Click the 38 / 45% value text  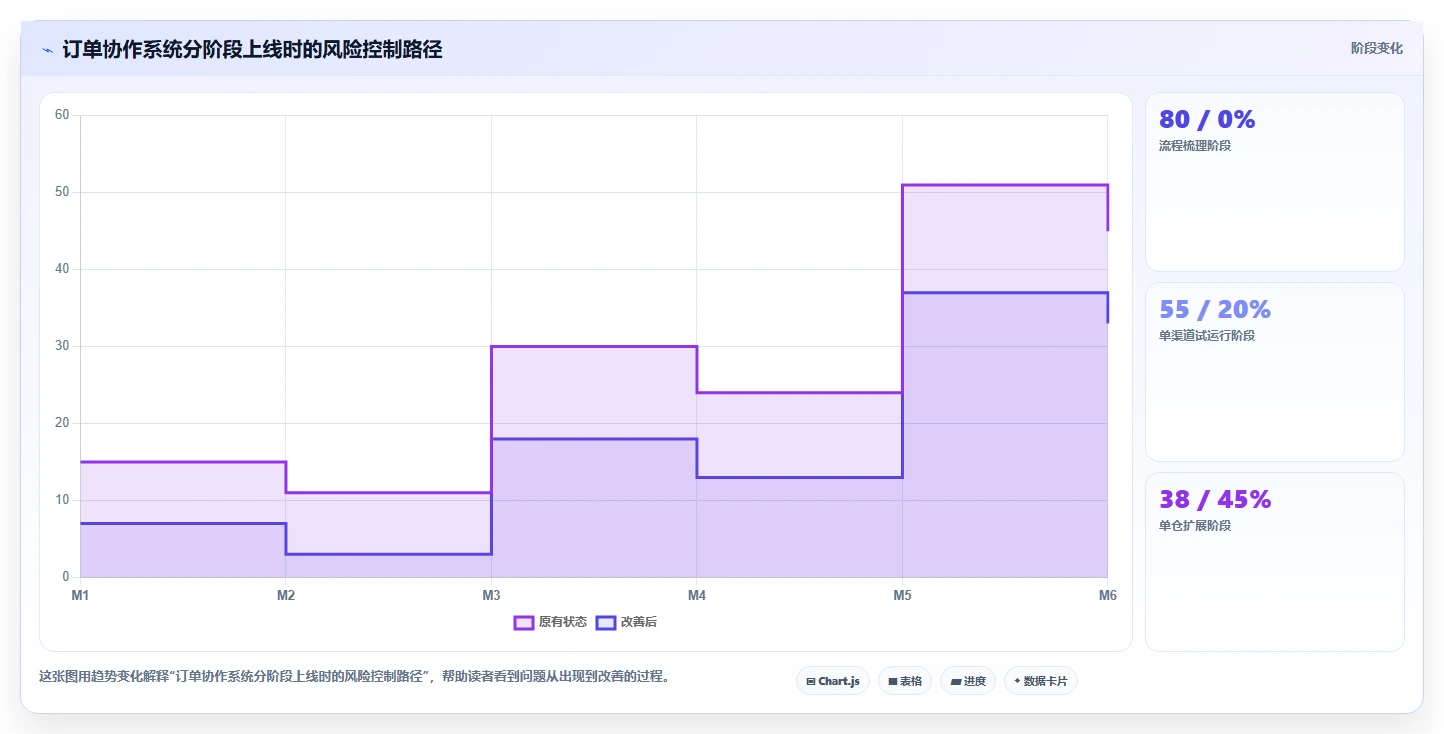tap(1215, 500)
